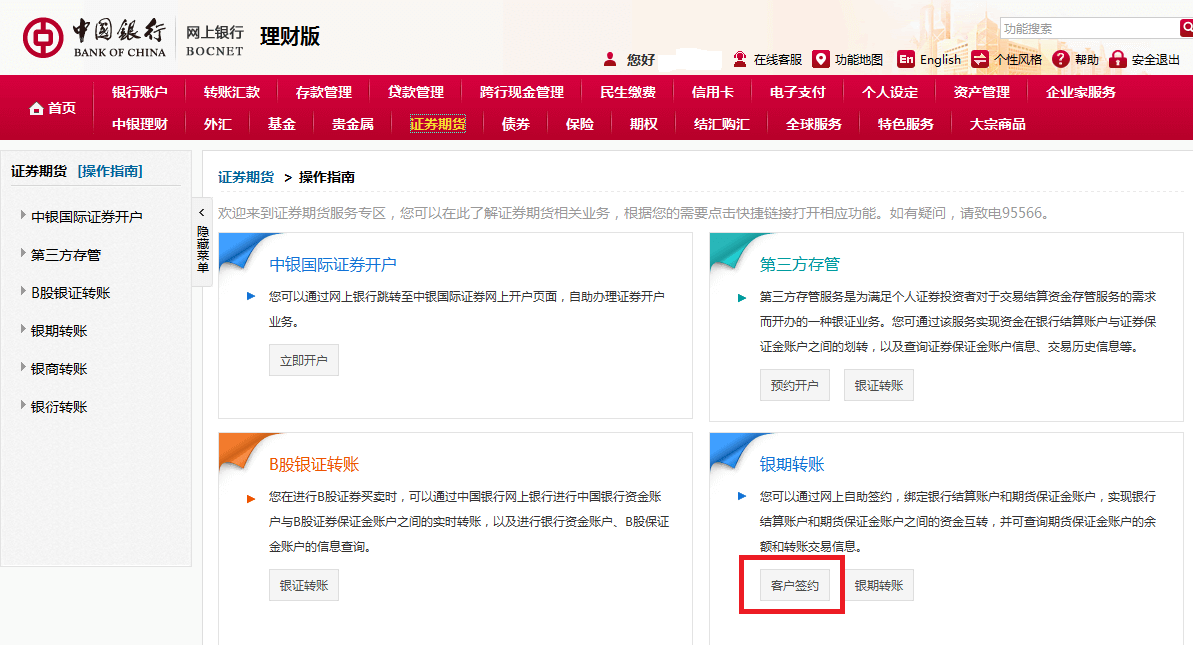Click the [操作指南] sidebar link
Screen dimensions: 1193x645
point(110,171)
